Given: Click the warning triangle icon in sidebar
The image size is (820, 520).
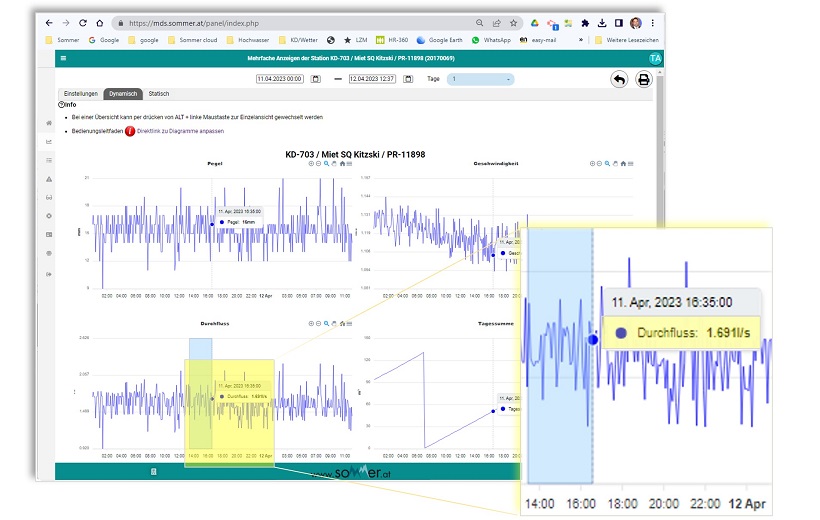Looking at the screenshot, I should [49, 178].
